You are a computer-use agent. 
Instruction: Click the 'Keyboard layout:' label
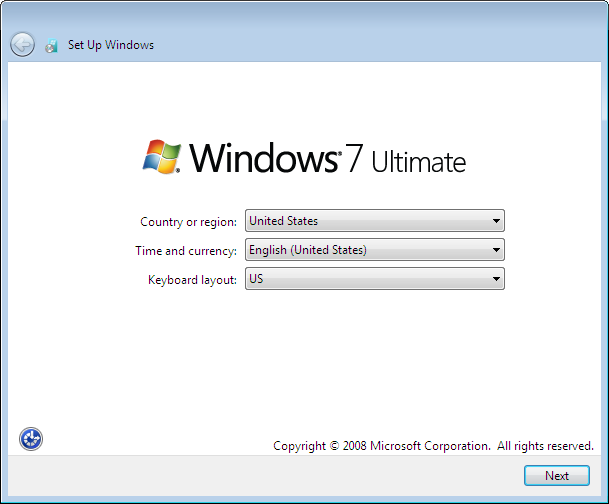[192, 280]
